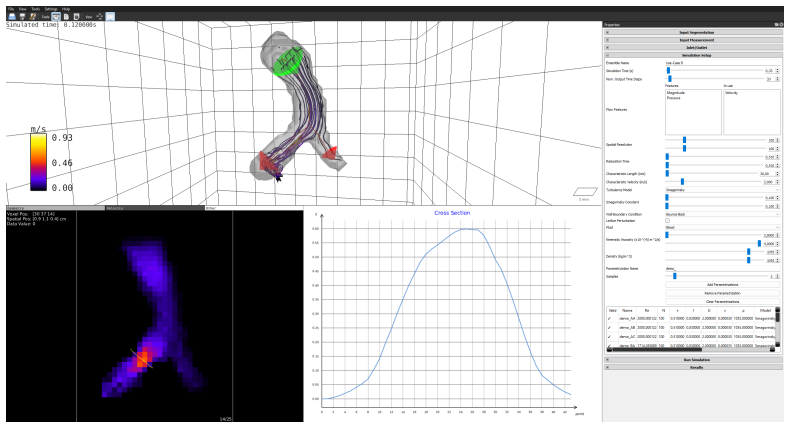Screen dimensions: 790x428
Task: Click the blank page toolbar icon
Action: 66,17
